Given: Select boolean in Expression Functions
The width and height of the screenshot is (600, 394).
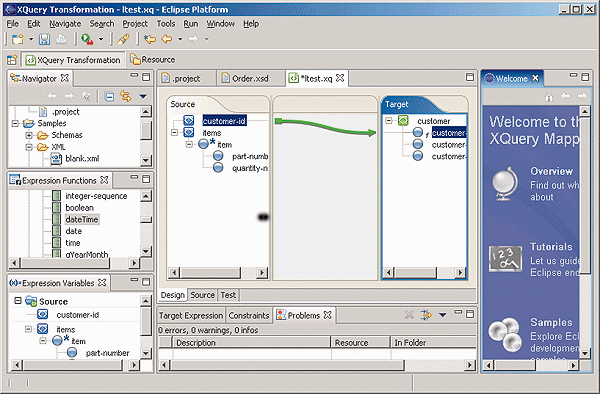Looking at the screenshot, I should click(80, 208).
